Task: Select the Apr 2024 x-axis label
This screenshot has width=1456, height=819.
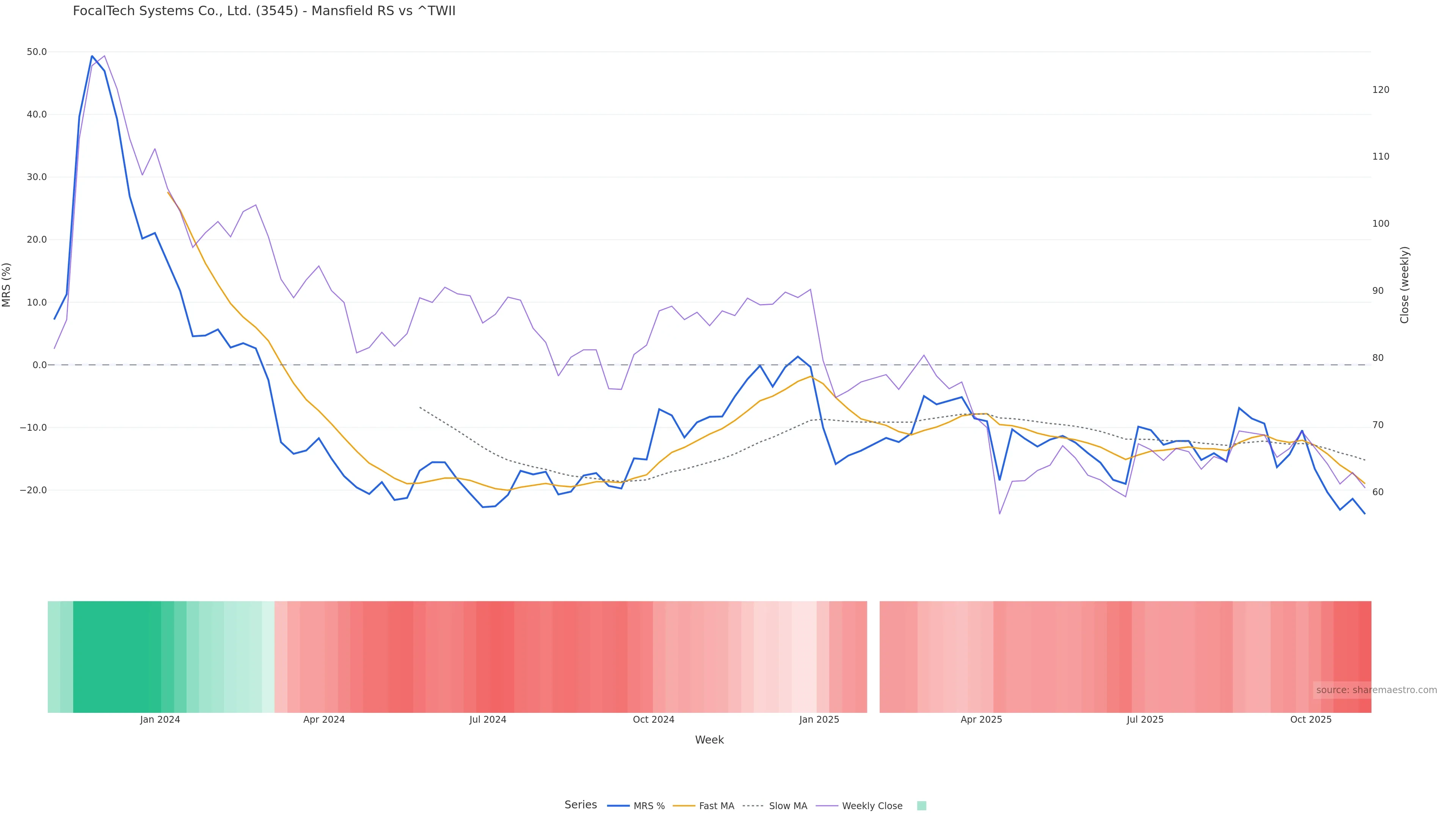Action: tap(324, 720)
